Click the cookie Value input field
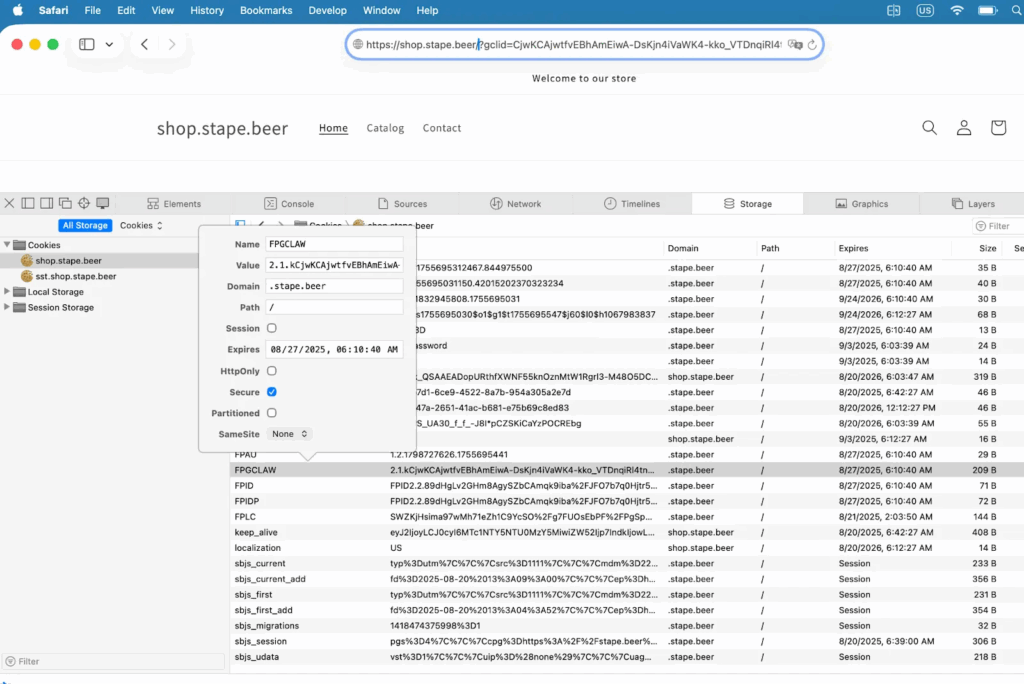The width and height of the screenshot is (1024, 684). click(x=334, y=265)
